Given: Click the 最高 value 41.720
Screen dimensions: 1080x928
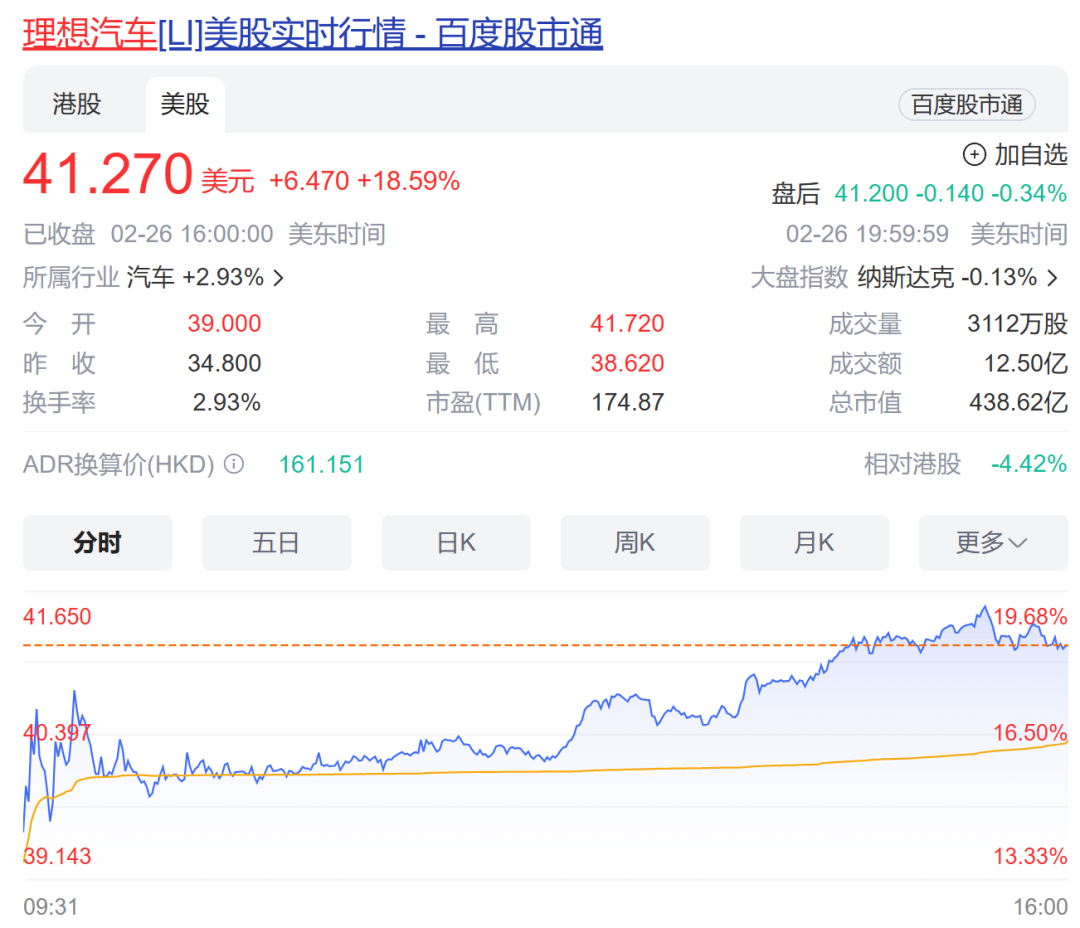Looking at the screenshot, I should click(x=627, y=324).
